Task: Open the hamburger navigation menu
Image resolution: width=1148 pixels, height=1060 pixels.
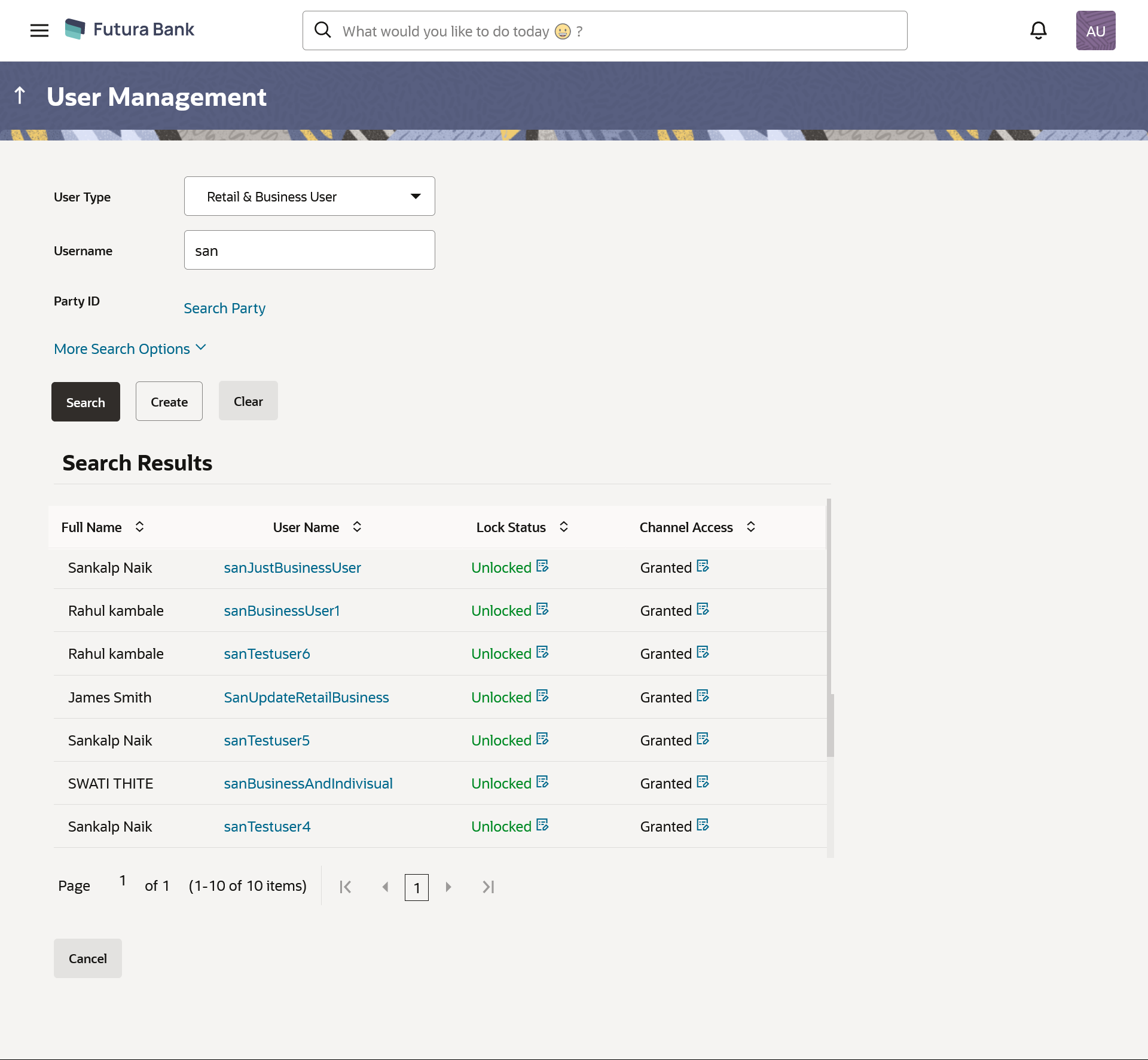Action: click(39, 30)
